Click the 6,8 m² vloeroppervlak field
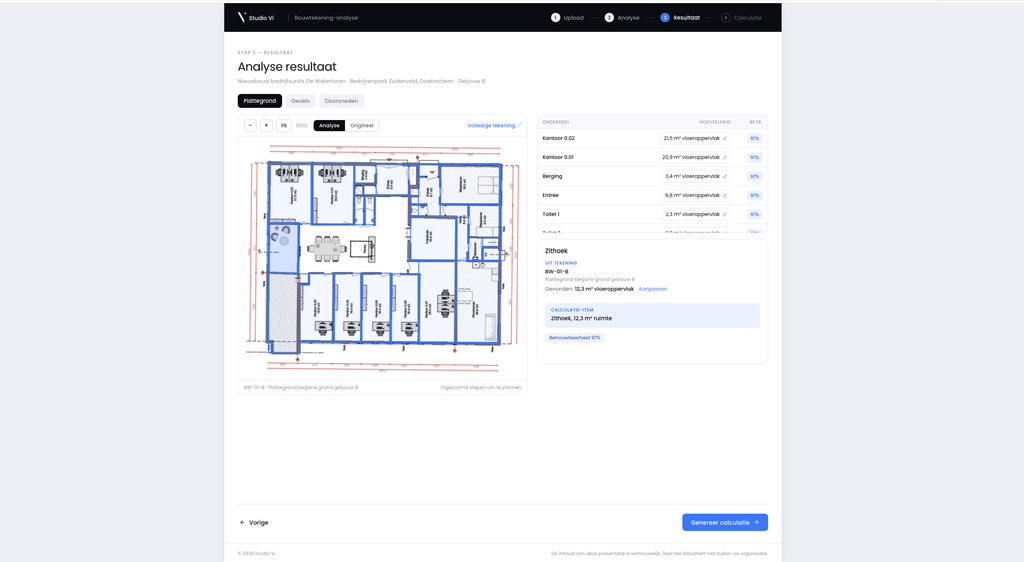This screenshot has height=562, width=1024. tap(696, 195)
